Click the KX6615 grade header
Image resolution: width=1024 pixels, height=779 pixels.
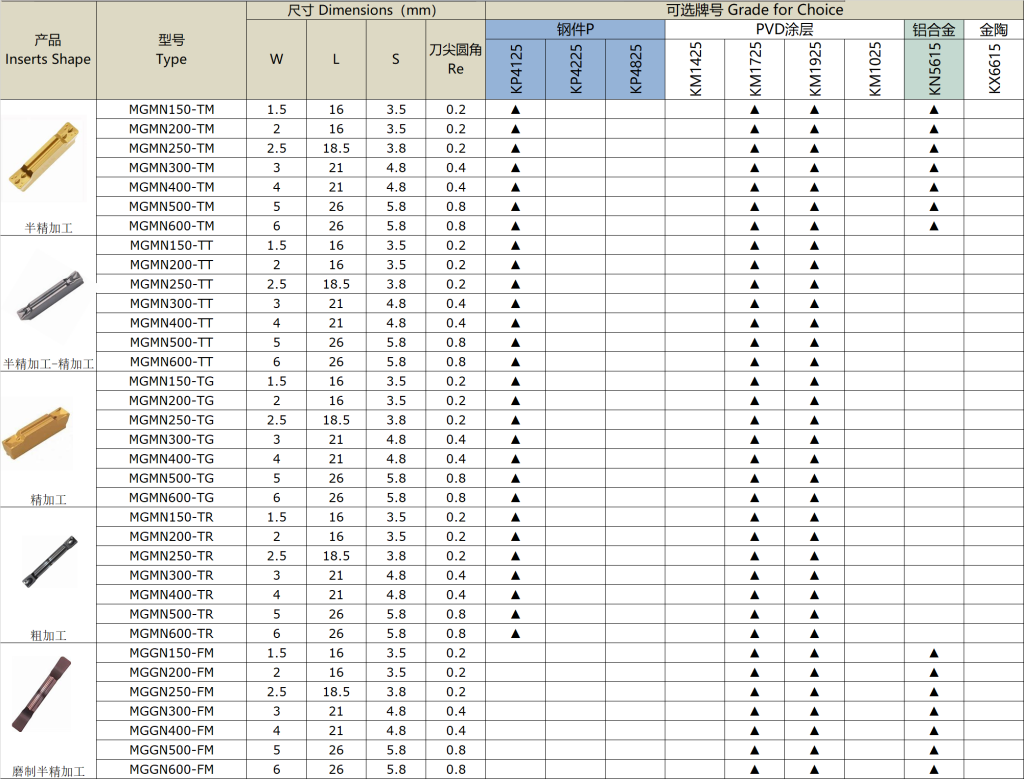tap(994, 69)
